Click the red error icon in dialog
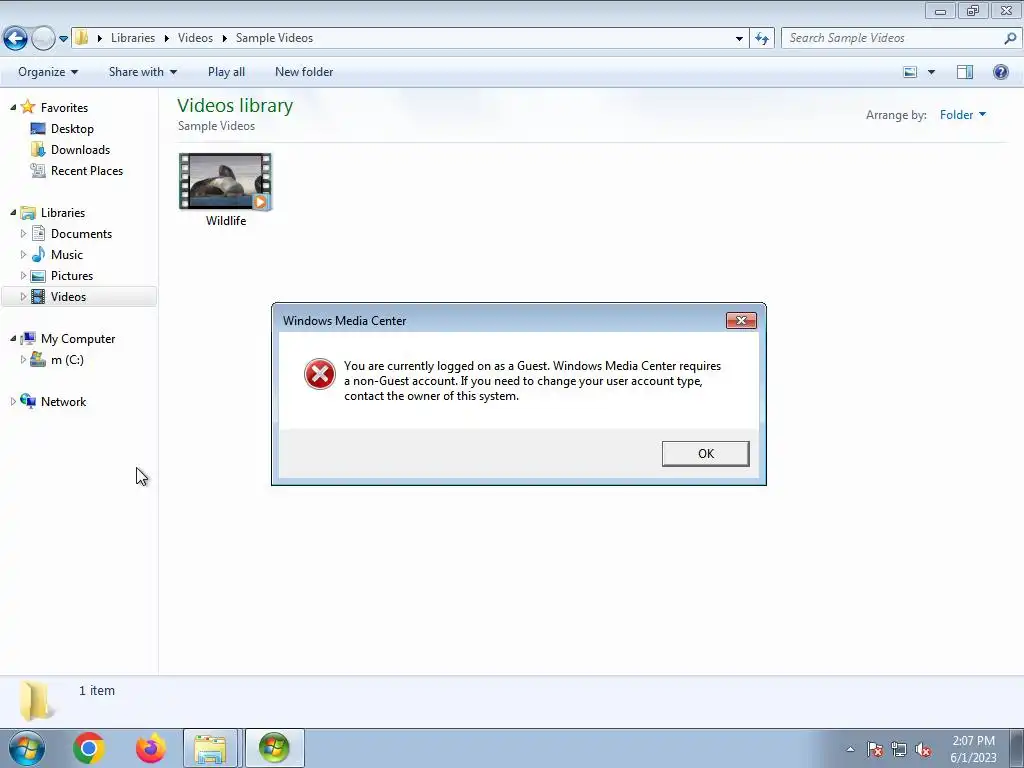Image resolution: width=1024 pixels, height=768 pixels. 319,374
